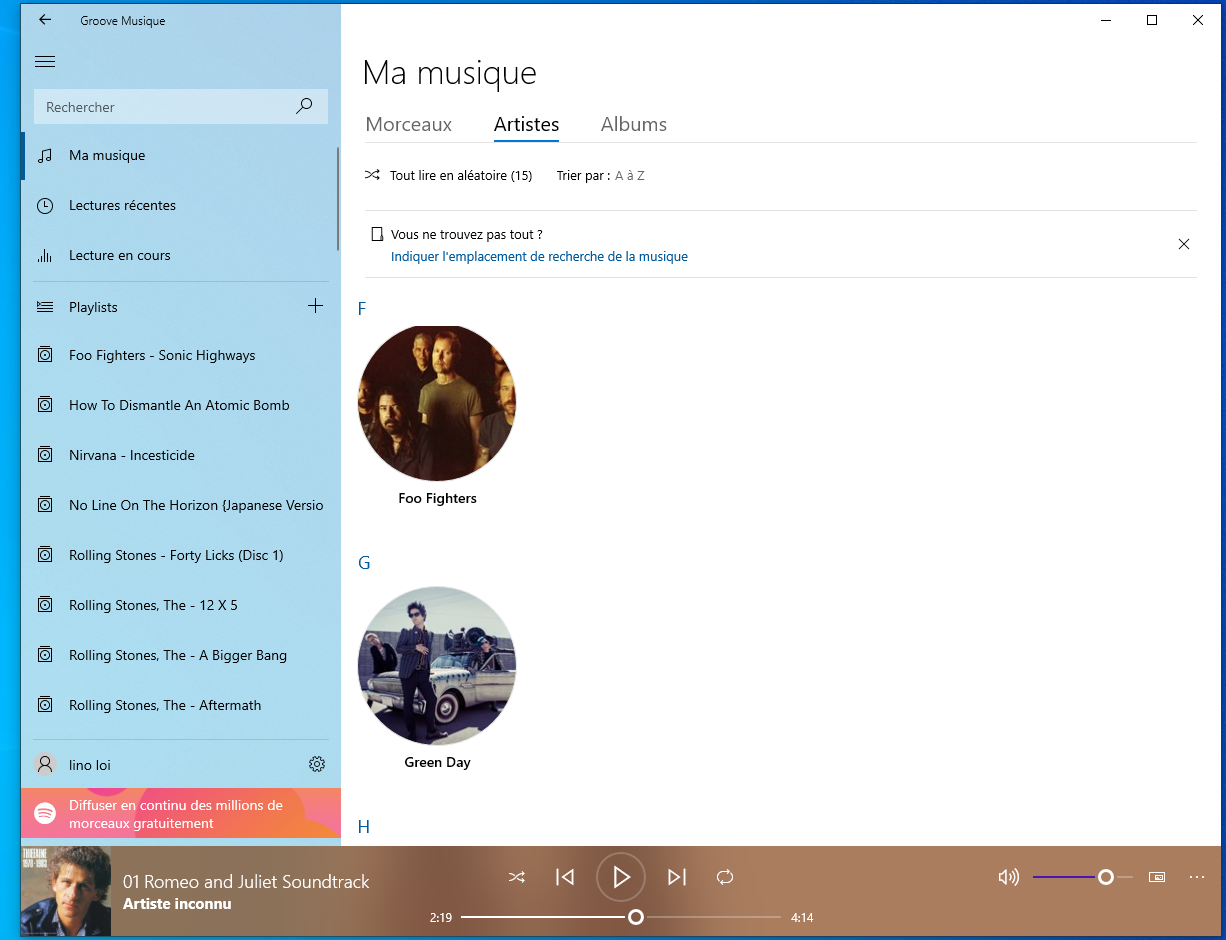
Task: Click Artiste inconnu in the player bar
Action: pos(177,904)
